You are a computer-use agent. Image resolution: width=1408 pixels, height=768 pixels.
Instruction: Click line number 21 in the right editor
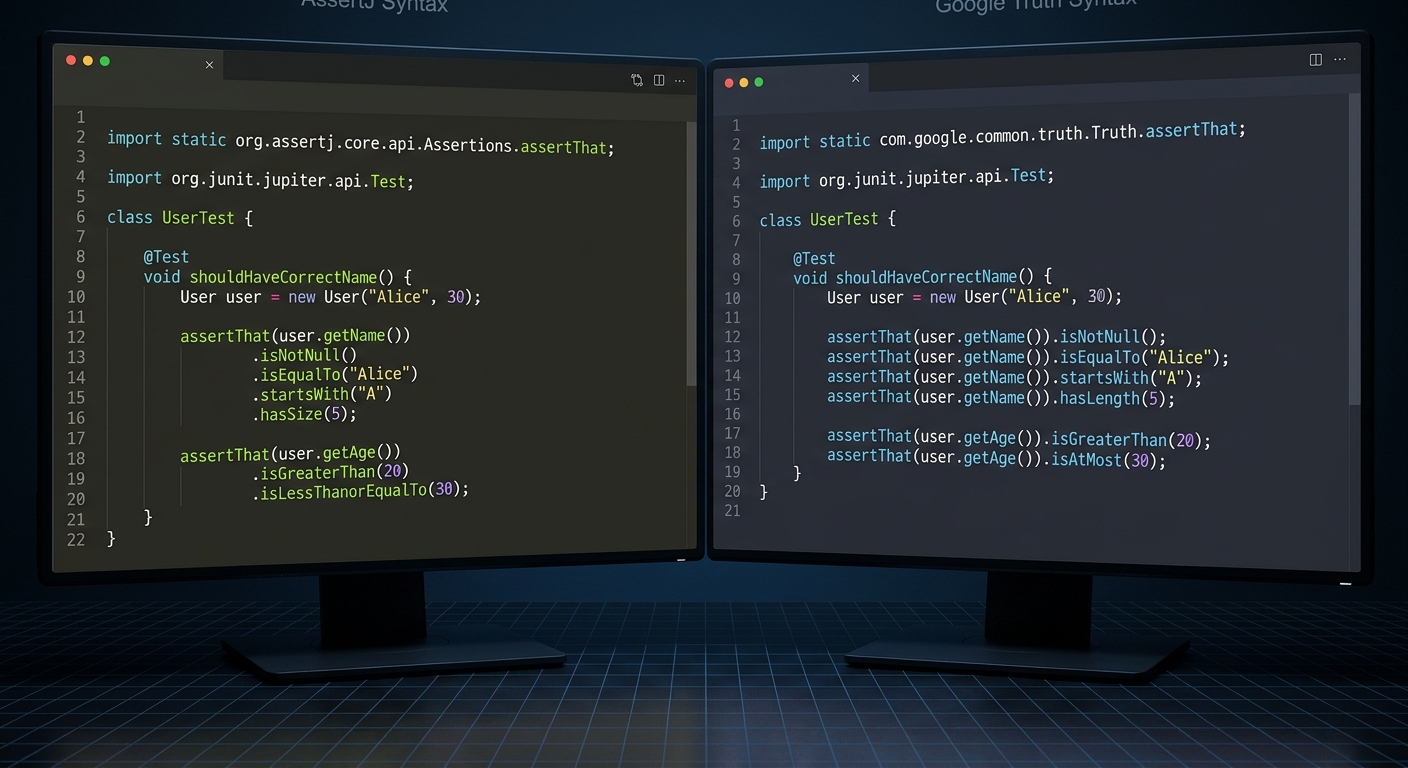tap(731, 511)
